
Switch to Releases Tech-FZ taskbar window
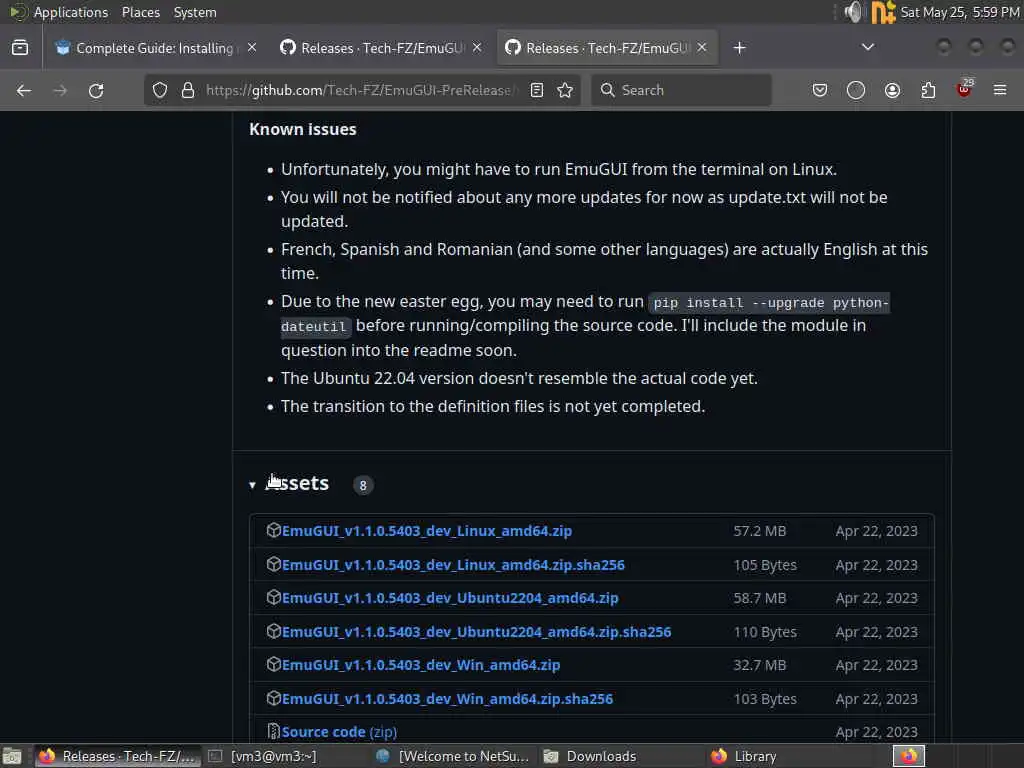[x=118, y=756]
